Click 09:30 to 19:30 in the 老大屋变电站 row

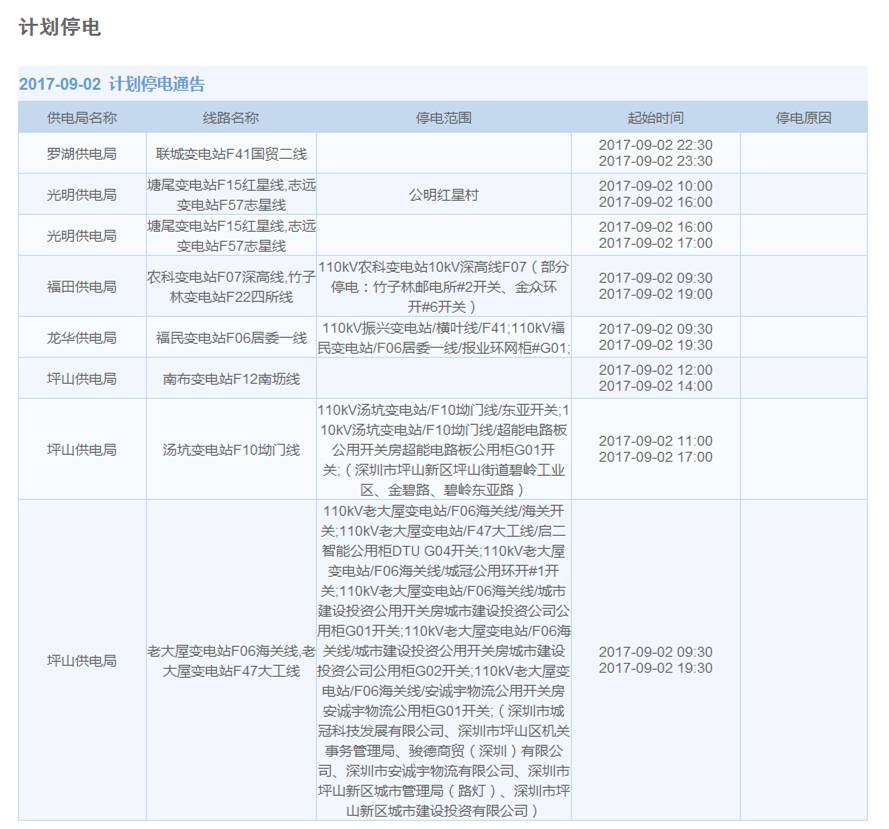655,659
